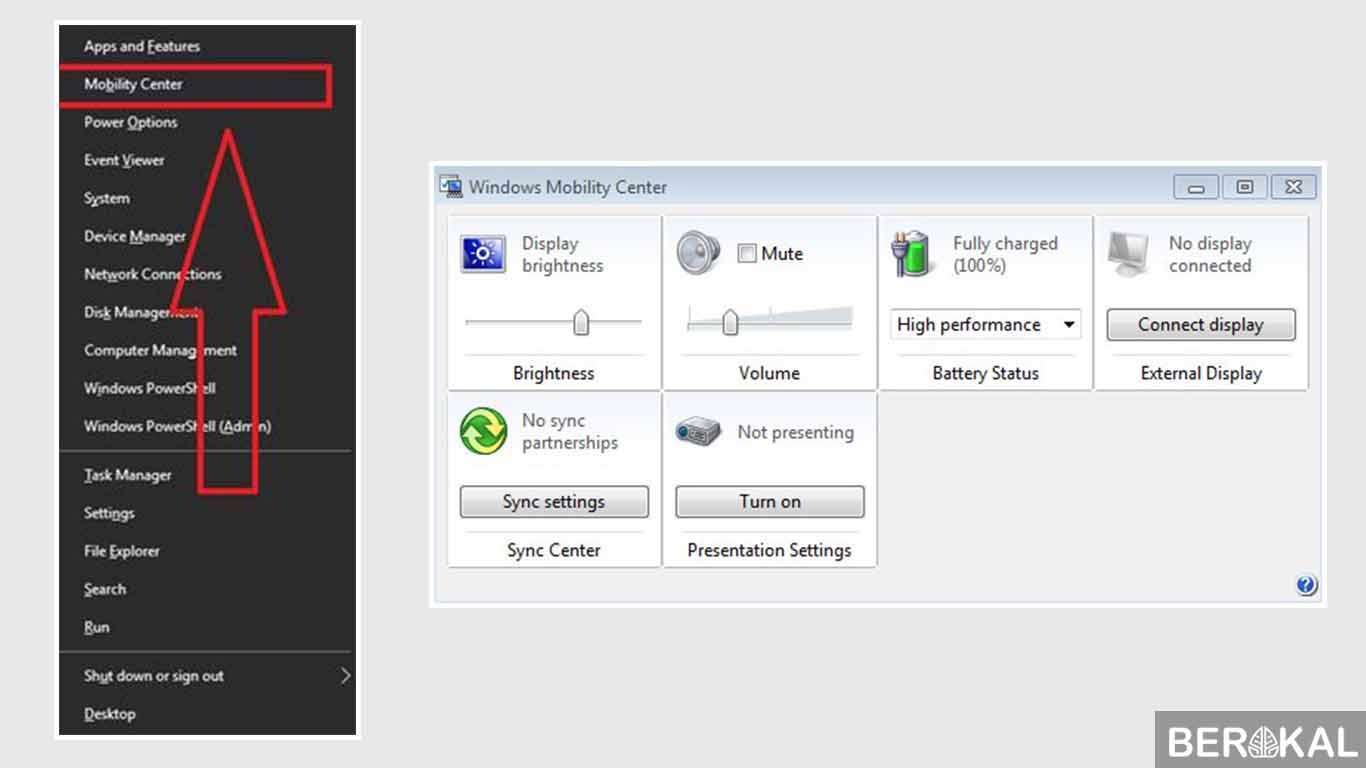Click the green battery status icon
The image size is (1366, 768).
(912, 254)
